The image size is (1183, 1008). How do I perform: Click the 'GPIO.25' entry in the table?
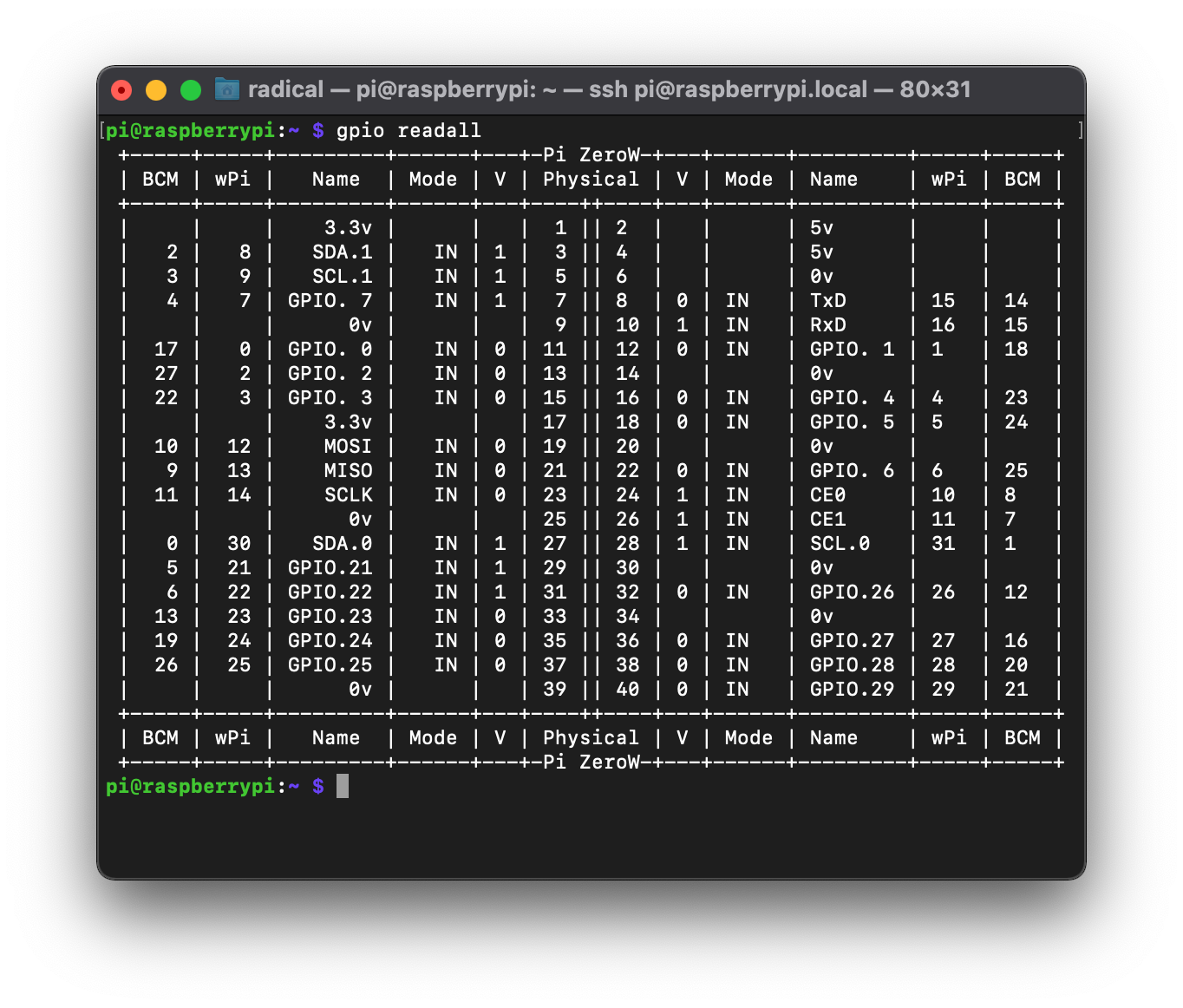pyautogui.click(x=330, y=664)
